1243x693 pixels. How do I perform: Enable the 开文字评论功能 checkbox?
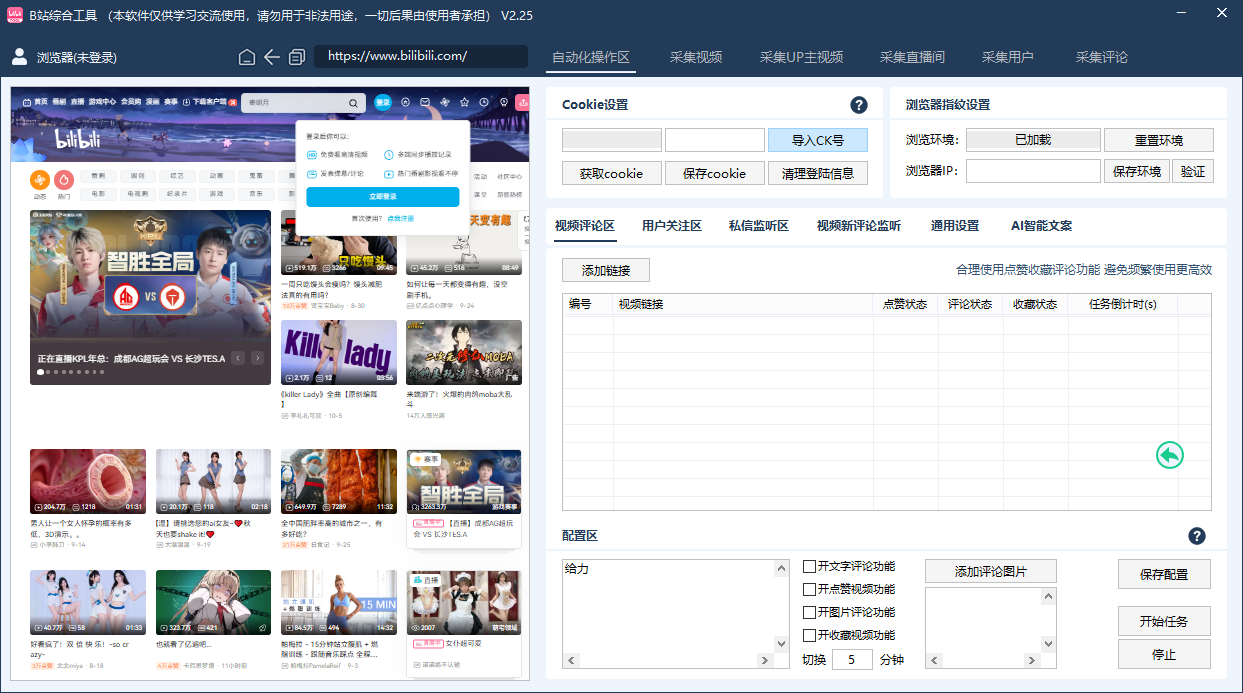[x=810, y=567]
